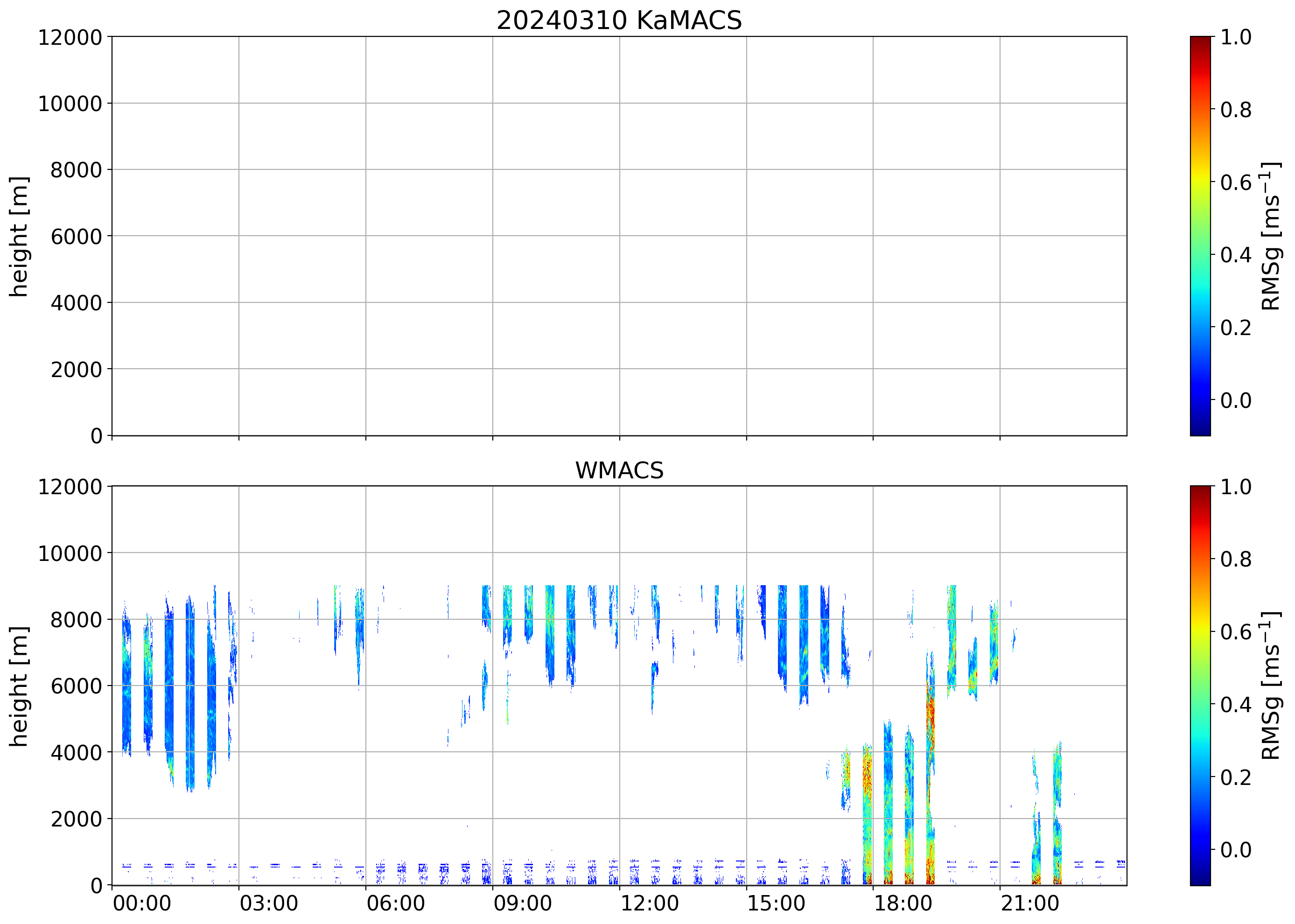Click the 0.8 tick on bottom colorbar

click(x=1235, y=559)
